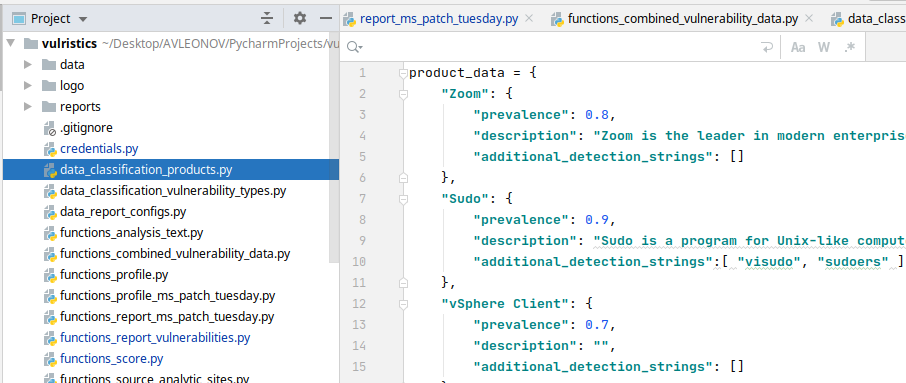Image resolution: width=906 pixels, height=383 pixels.
Task: Open the Project view dropdown
Action: point(83,19)
